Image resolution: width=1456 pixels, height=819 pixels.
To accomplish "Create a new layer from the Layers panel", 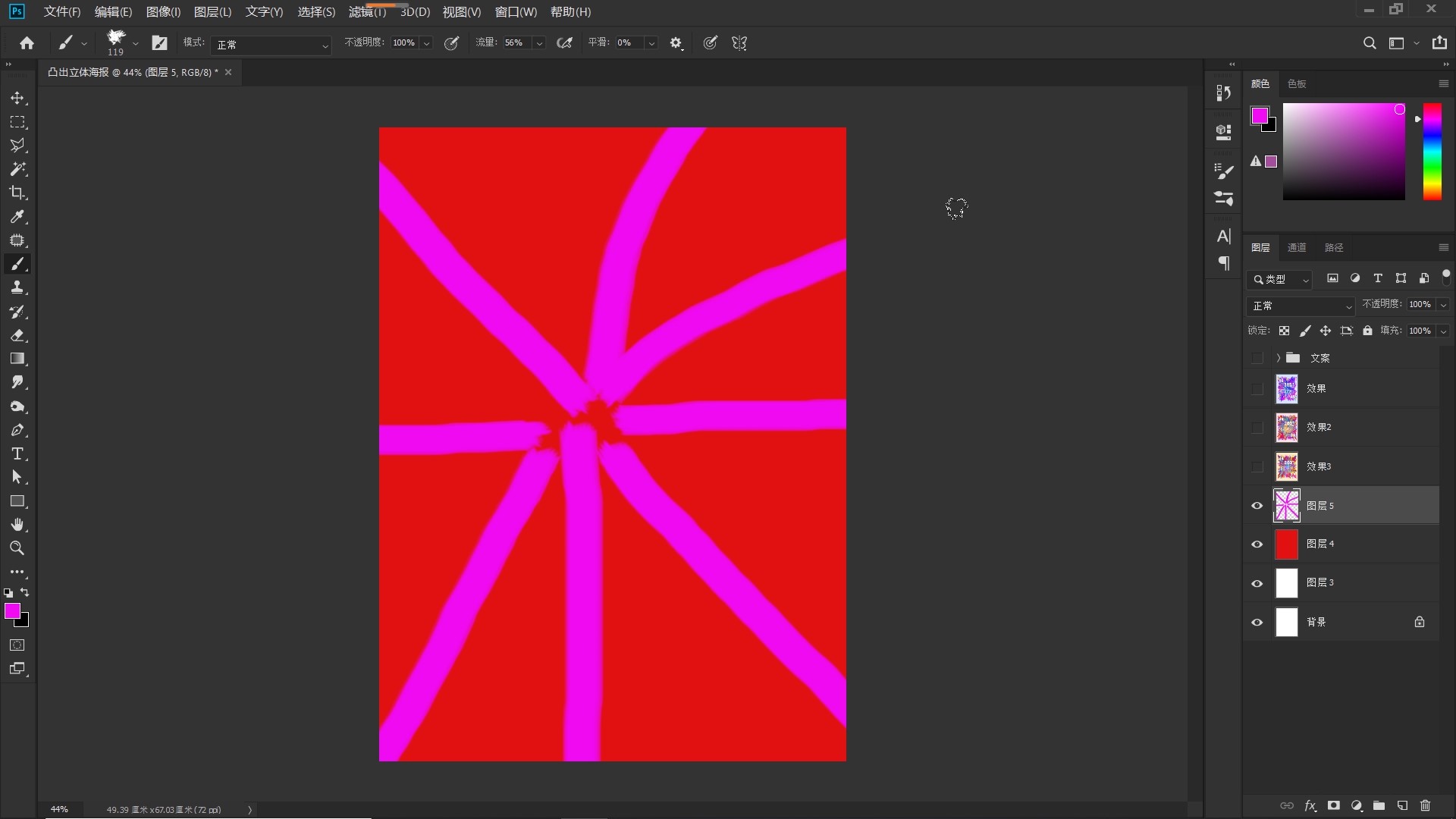I will (x=1402, y=805).
